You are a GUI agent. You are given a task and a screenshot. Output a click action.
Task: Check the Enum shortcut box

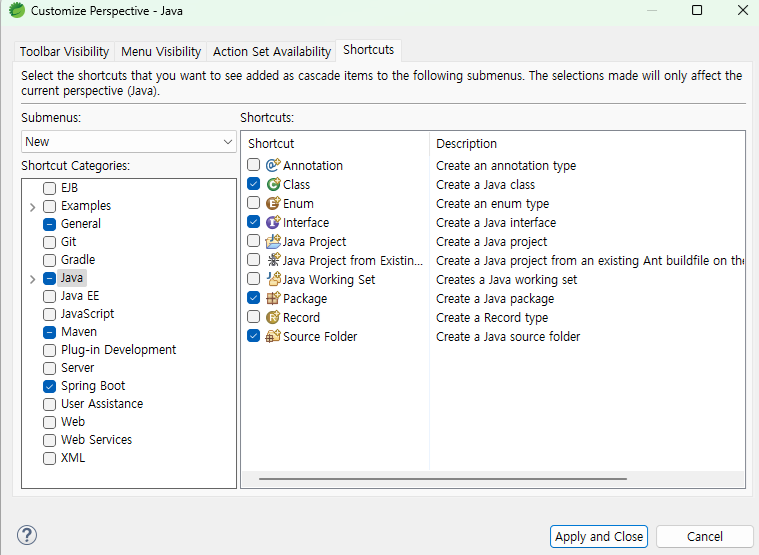(254, 202)
